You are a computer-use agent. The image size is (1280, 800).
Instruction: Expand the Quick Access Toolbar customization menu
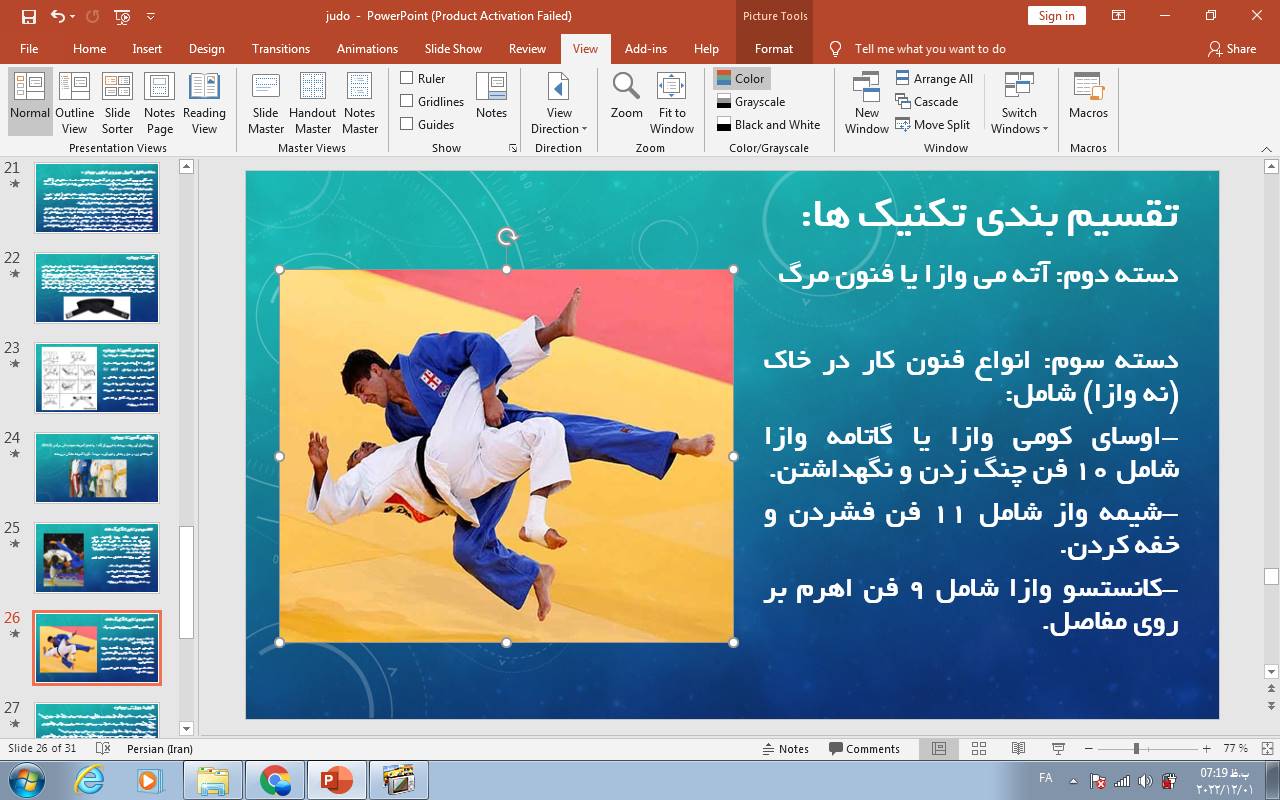(x=151, y=17)
